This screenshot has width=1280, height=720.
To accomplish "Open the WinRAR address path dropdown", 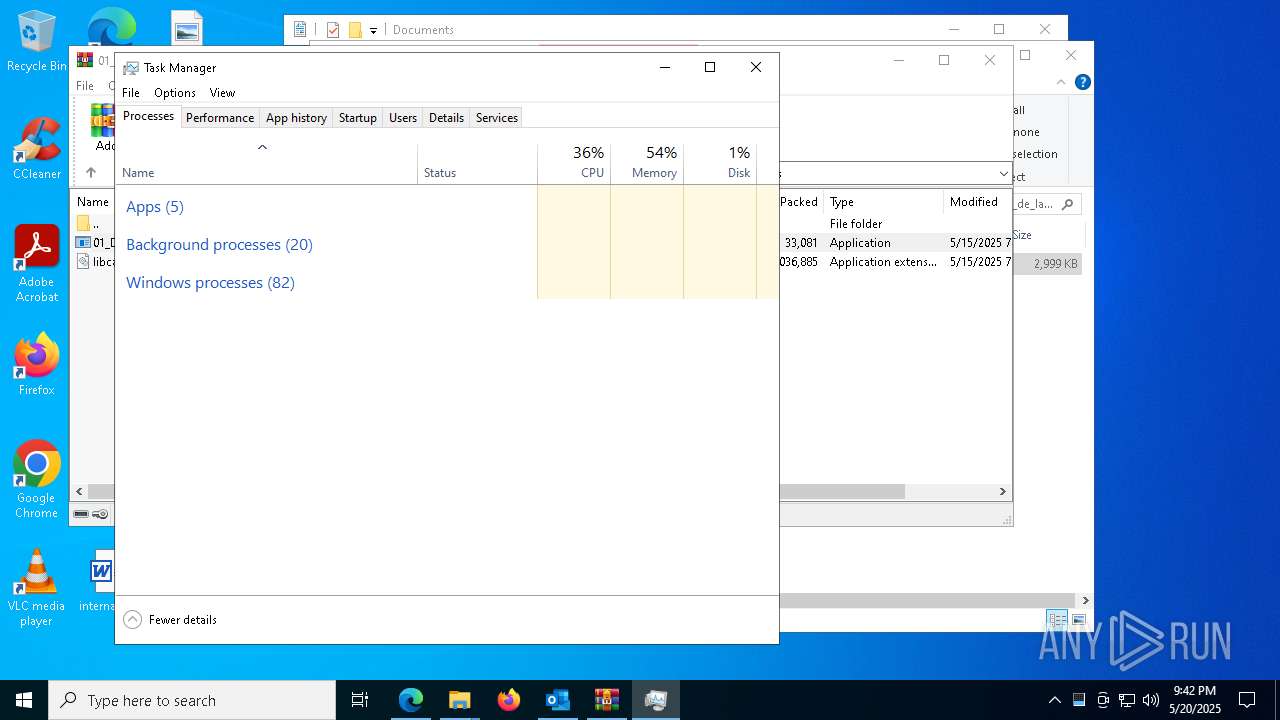I will 1003,174.
